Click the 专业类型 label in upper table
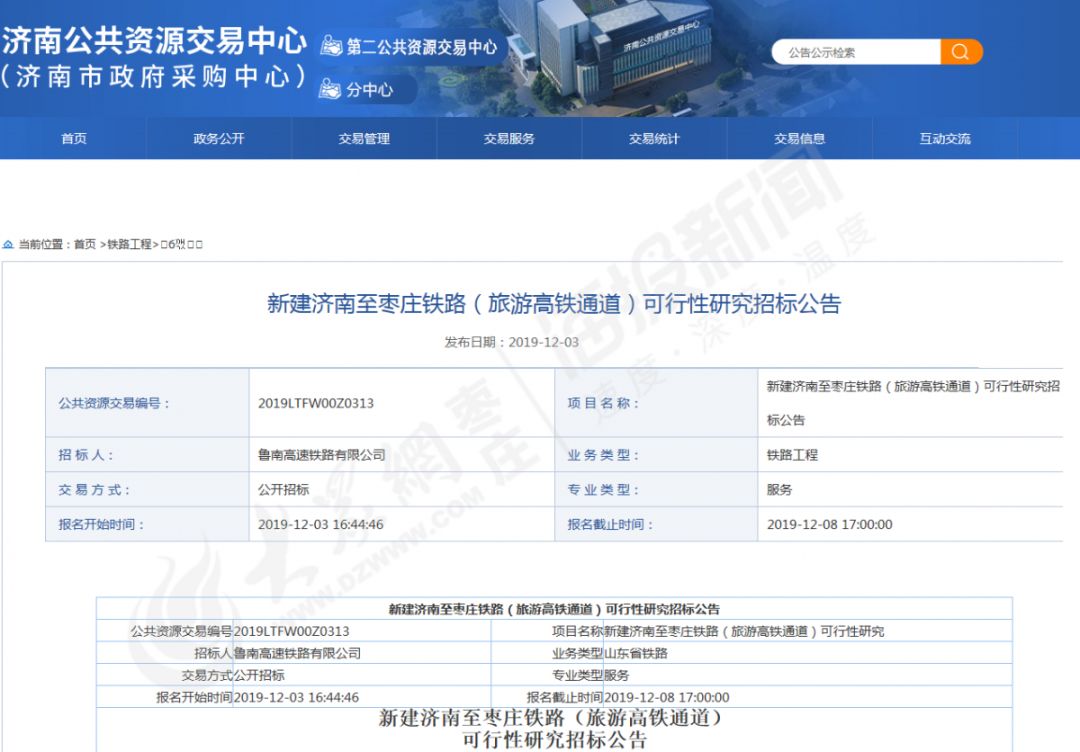 tap(603, 490)
